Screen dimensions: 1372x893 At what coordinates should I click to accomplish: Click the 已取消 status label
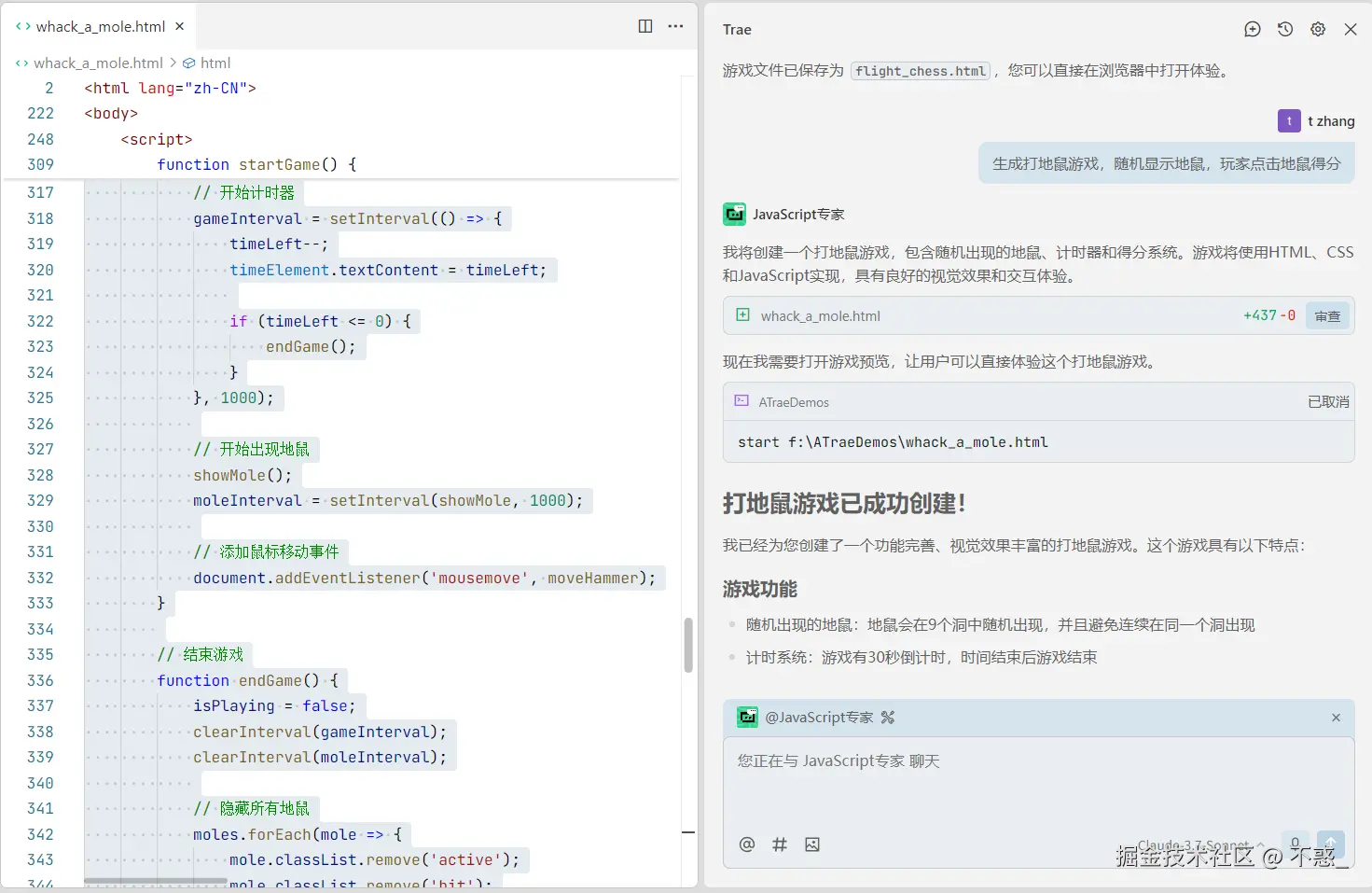[x=1328, y=401]
